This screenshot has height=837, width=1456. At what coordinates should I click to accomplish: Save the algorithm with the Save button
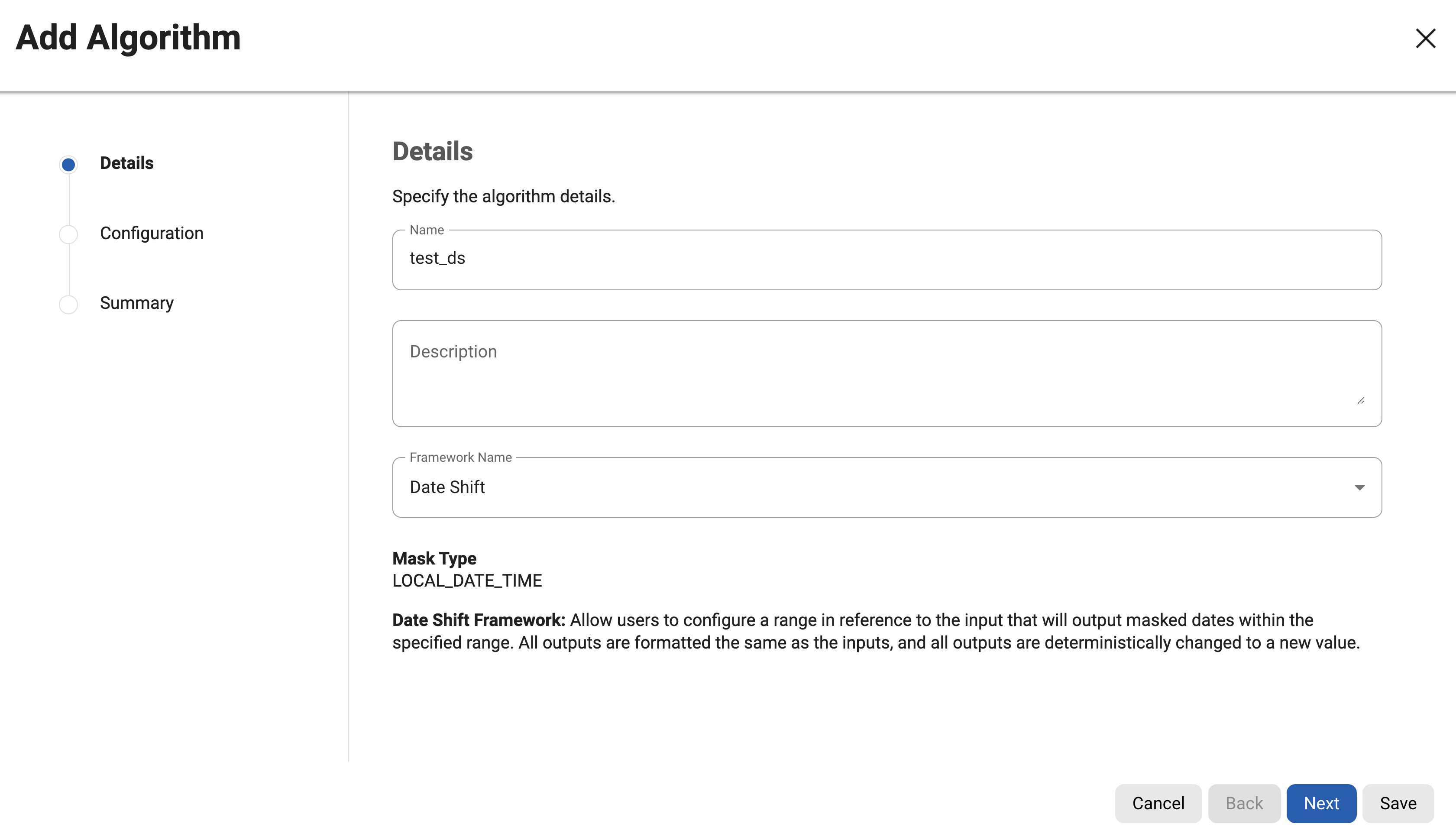pyautogui.click(x=1398, y=803)
